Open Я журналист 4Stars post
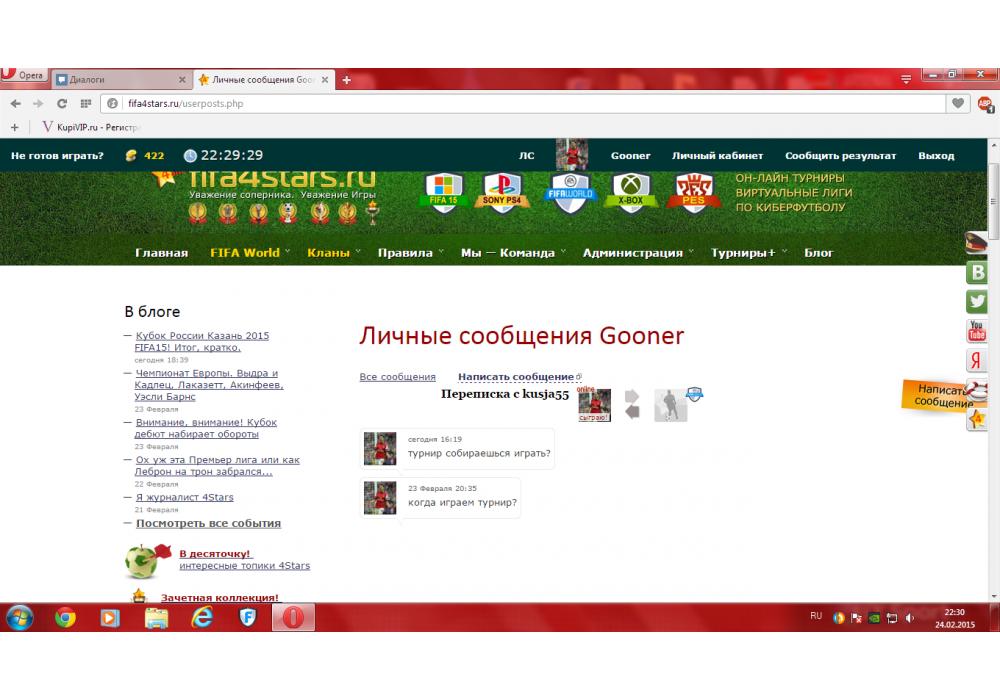This screenshot has height=700, width=1000. point(184,497)
